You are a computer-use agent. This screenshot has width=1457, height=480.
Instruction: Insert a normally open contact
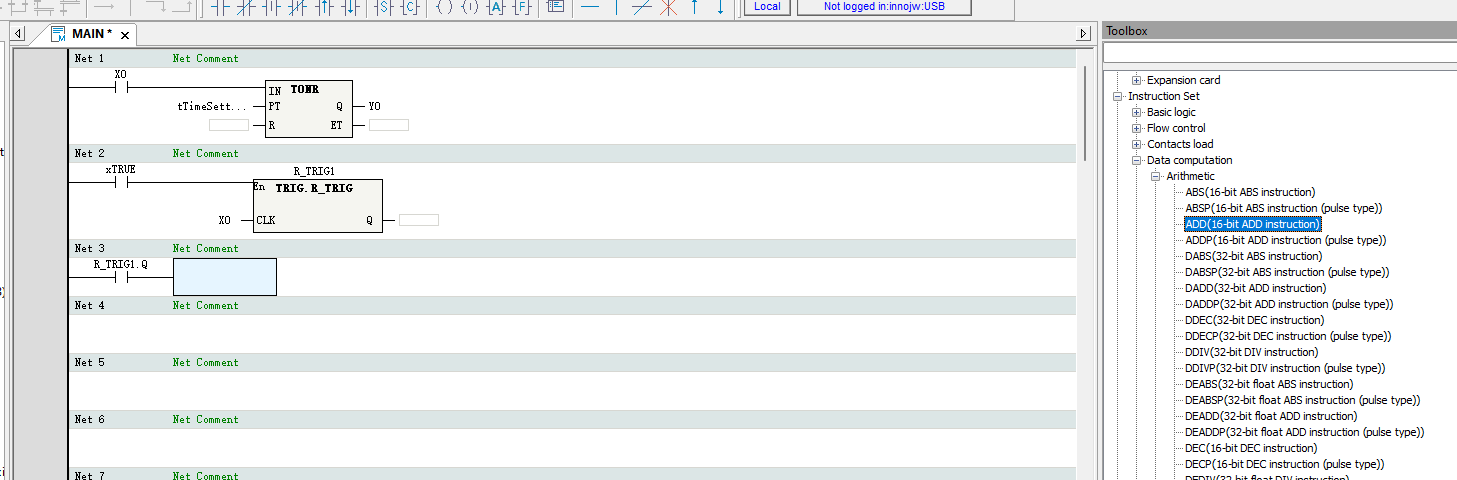point(220,6)
